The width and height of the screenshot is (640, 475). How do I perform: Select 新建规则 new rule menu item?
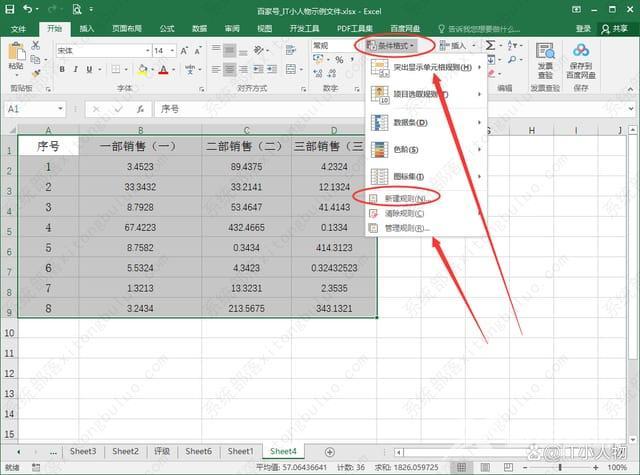(x=426, y=199)
